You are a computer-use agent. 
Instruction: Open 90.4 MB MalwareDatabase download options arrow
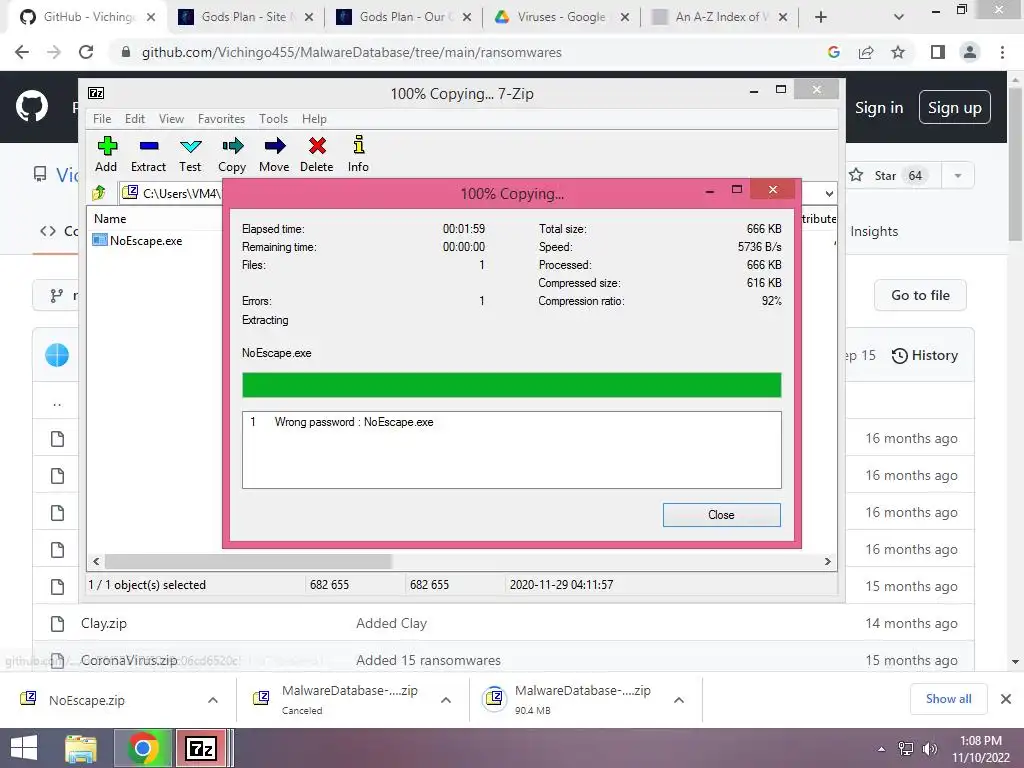679,700
